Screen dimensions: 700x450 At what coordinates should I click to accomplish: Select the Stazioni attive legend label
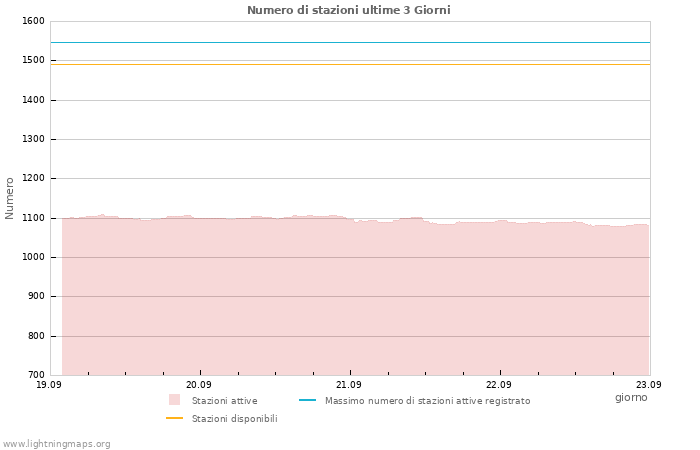[x=225, y=401]
